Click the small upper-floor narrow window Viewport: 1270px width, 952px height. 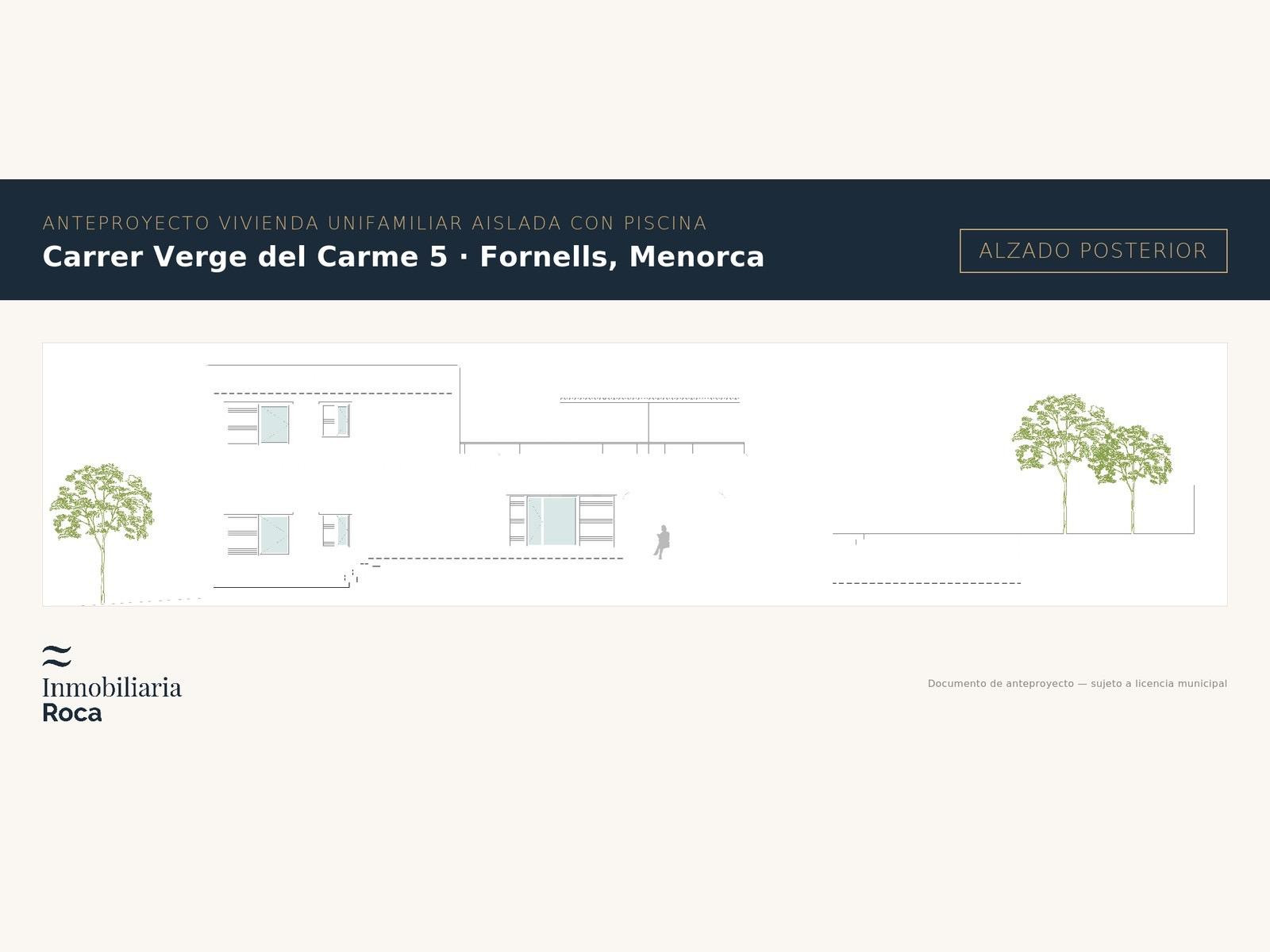coord(335,420)
